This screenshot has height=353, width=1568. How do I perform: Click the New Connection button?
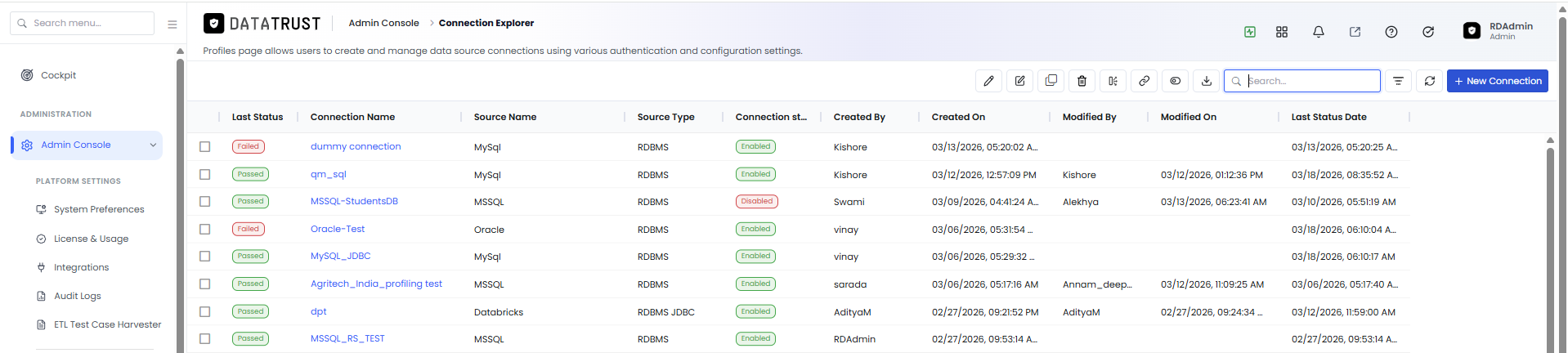pyautogui.click(x=1497, y=81)
